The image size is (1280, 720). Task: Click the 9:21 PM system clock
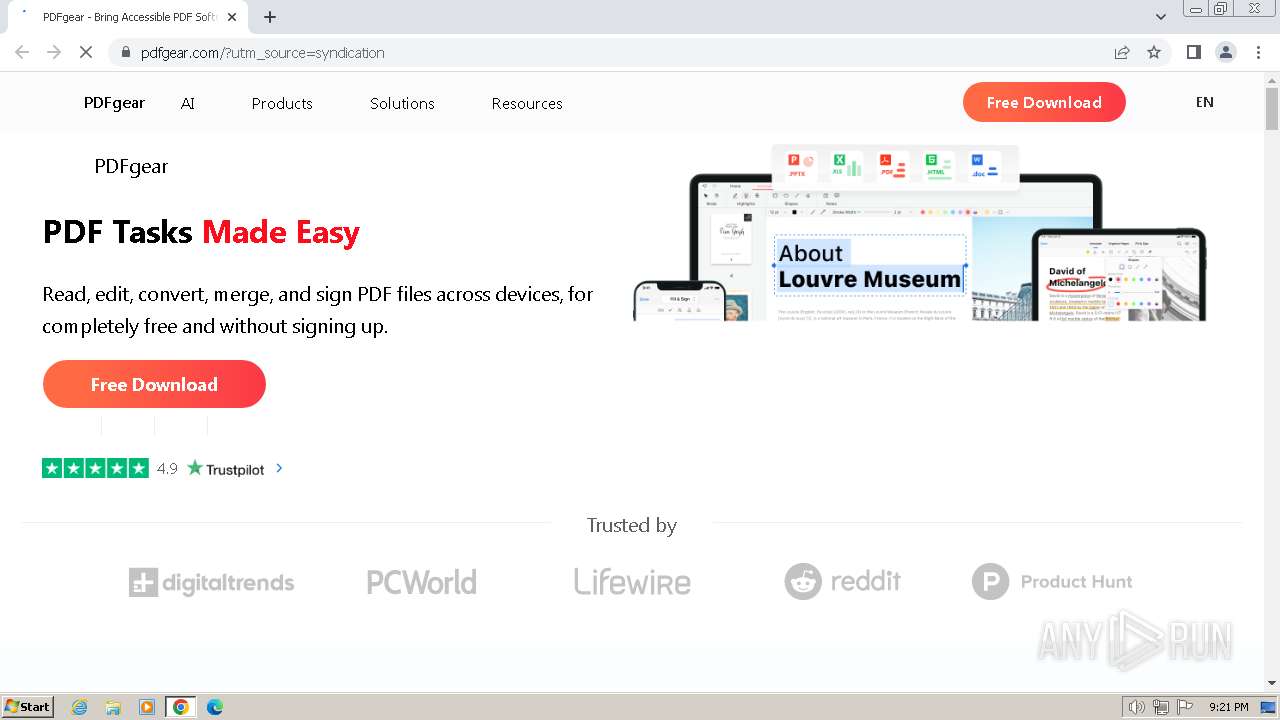coord(1228,707)
